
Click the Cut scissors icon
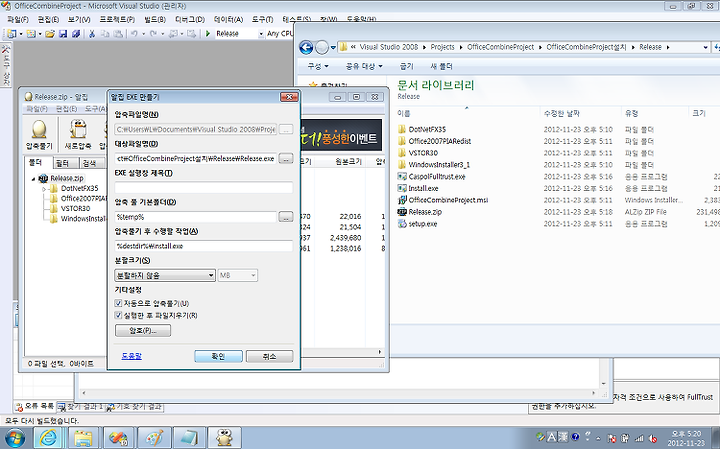pyautogui.click(x=92, y=34)
